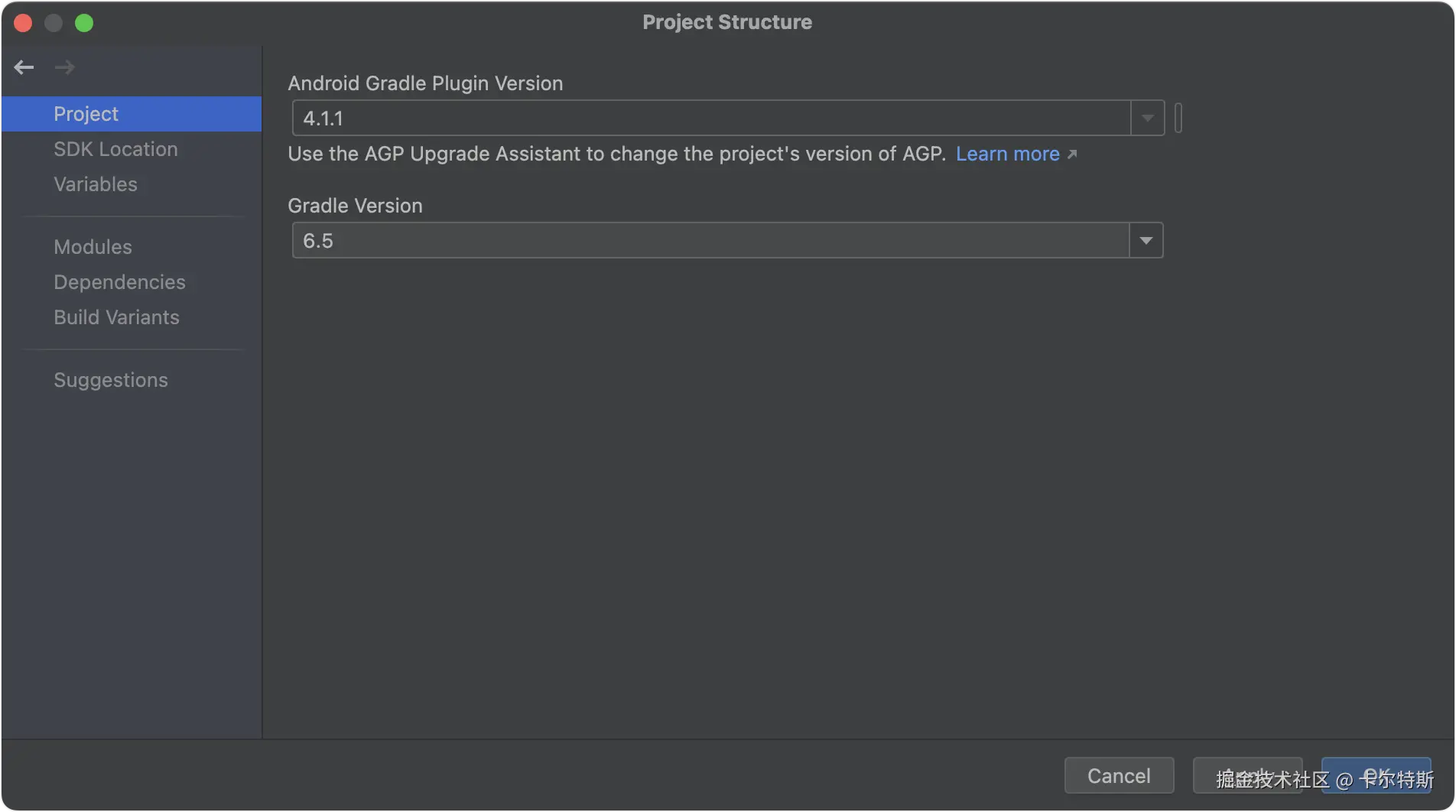
Task: Switch to the Dependencies section
Action: click(119, 282)
